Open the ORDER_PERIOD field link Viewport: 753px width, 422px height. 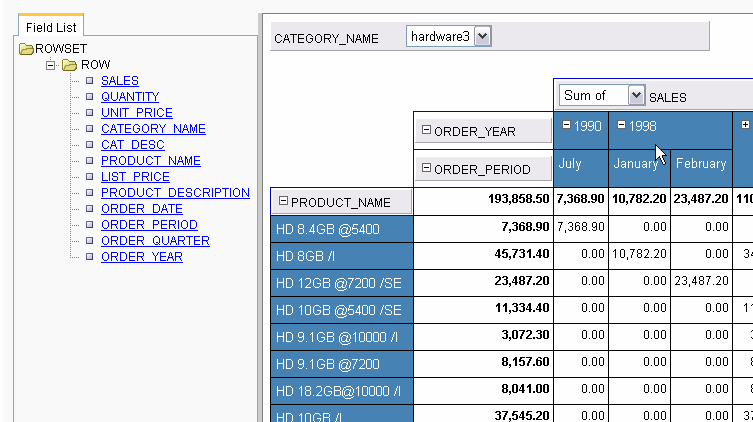click(x=149, y=225)
